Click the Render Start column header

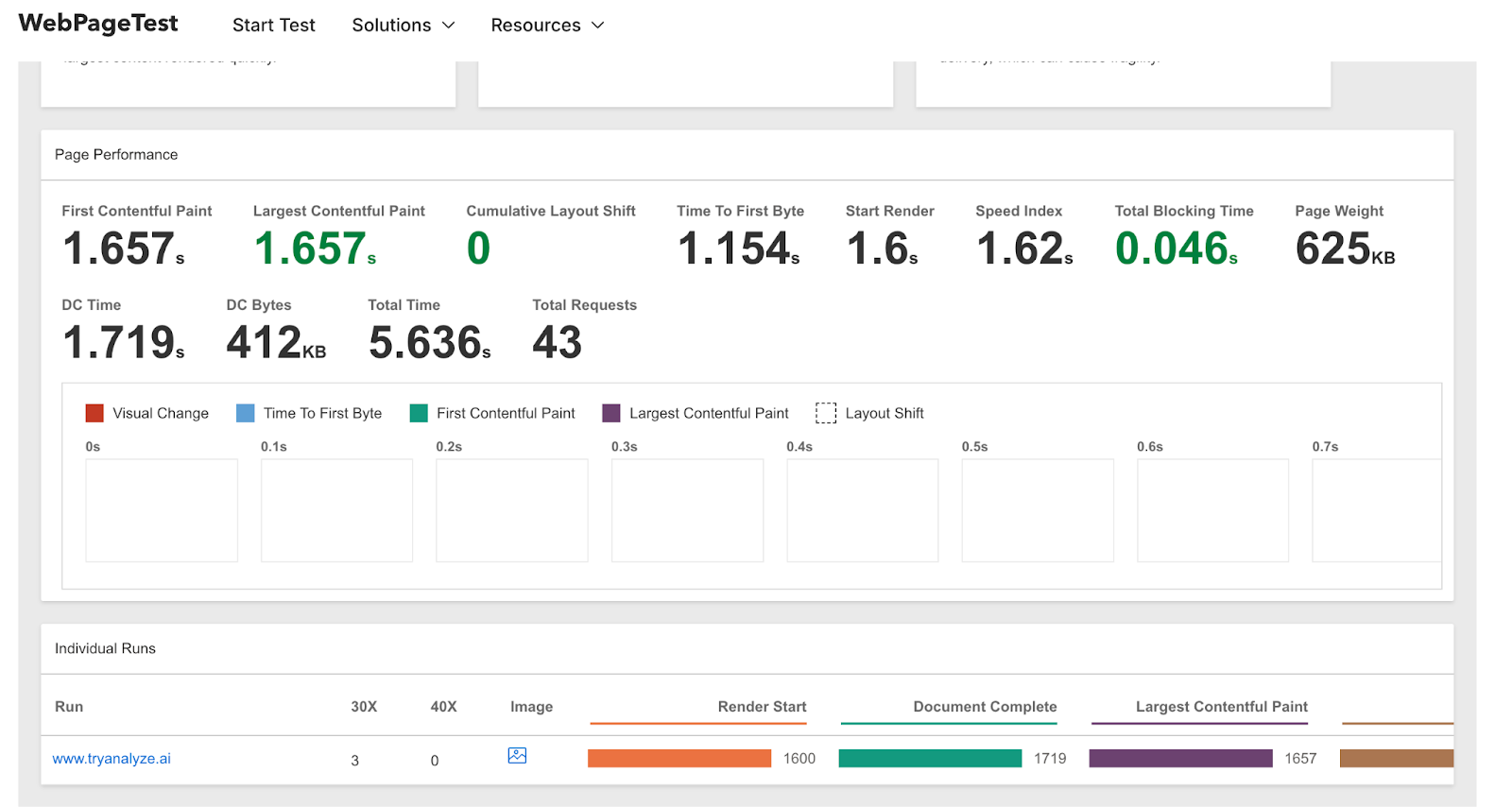pos(762,707)
